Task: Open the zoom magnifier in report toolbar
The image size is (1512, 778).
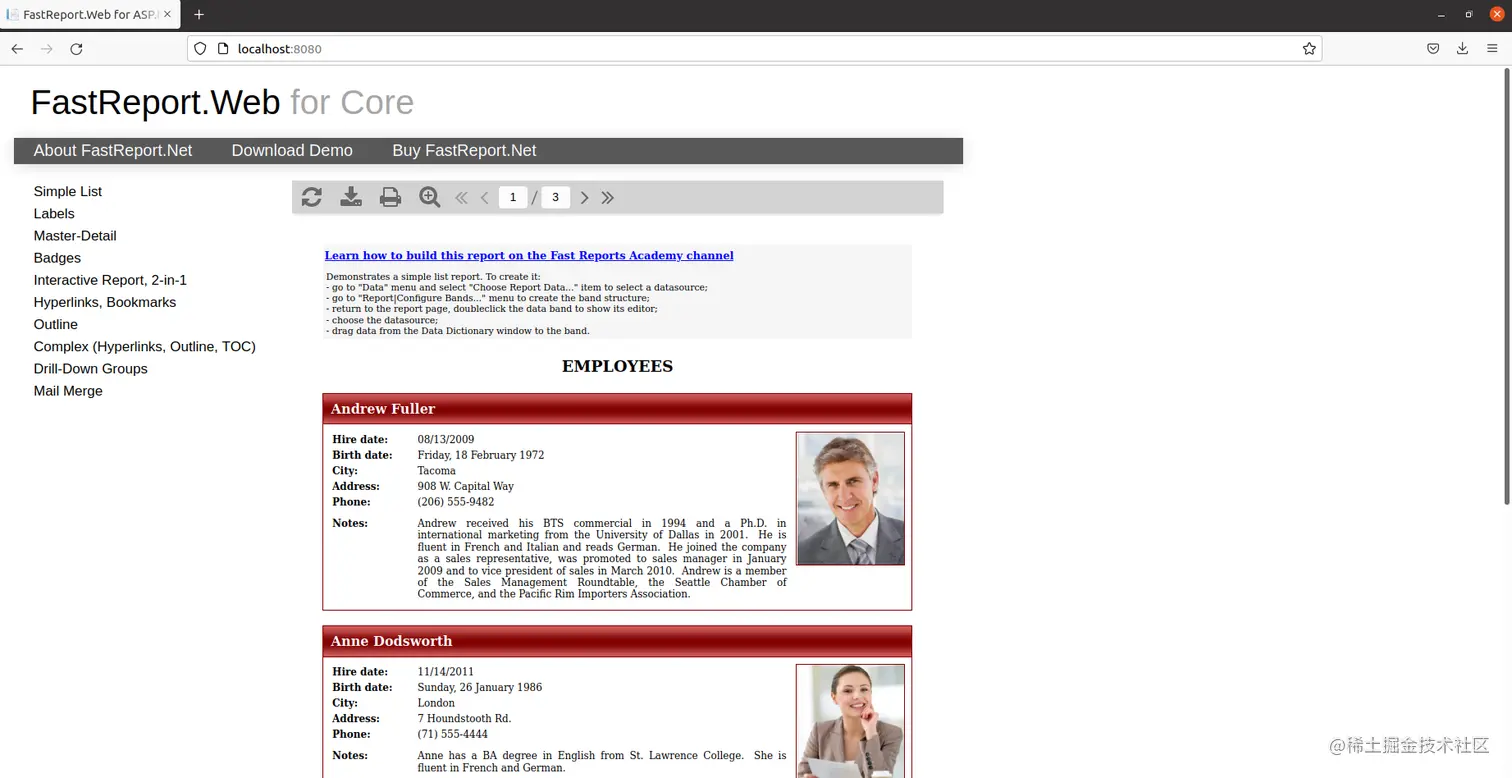Action: pos(430,197)
